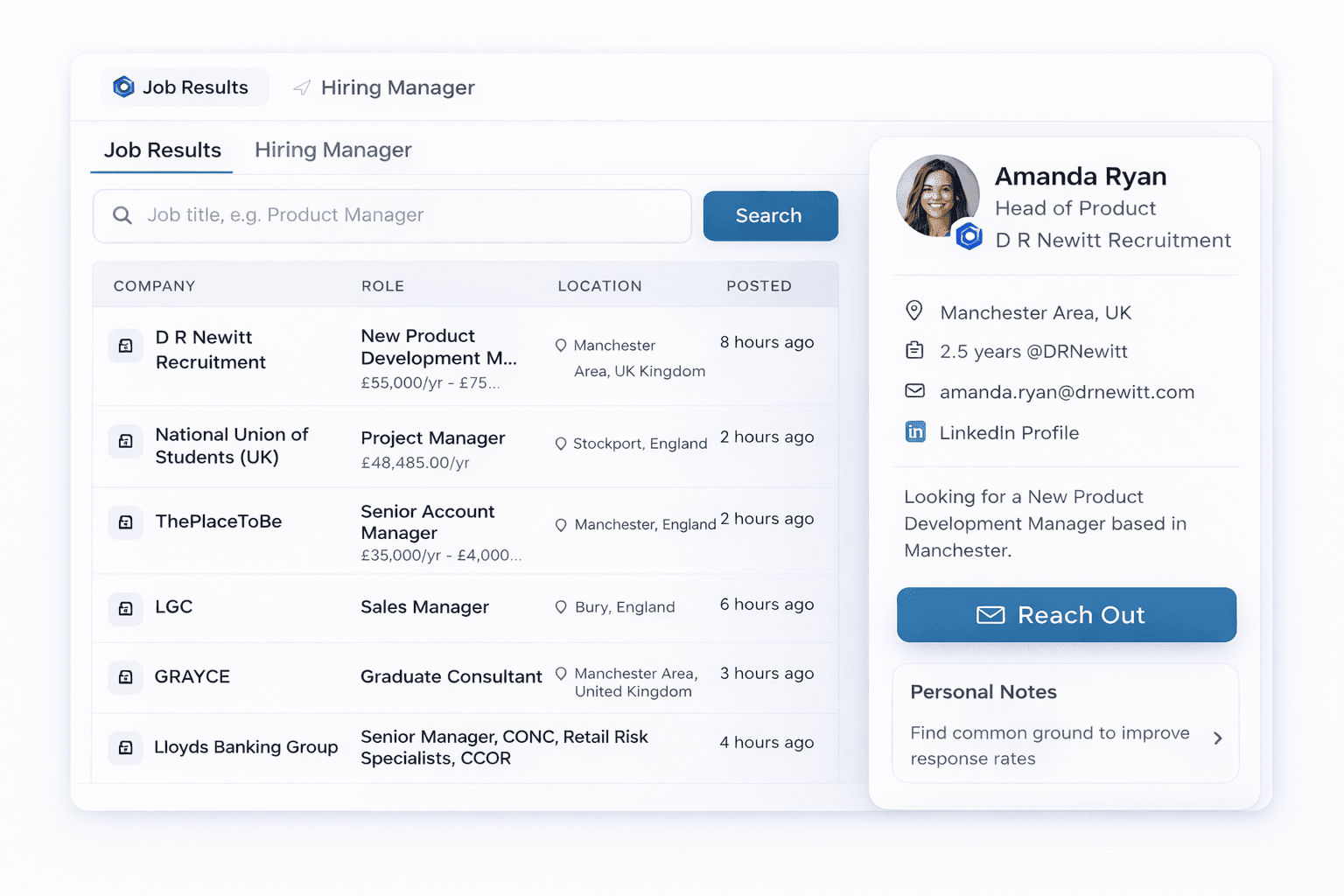Click the paper plane icon beside Hiring Manager
The image size is (1344, 896).
[302, 87]
